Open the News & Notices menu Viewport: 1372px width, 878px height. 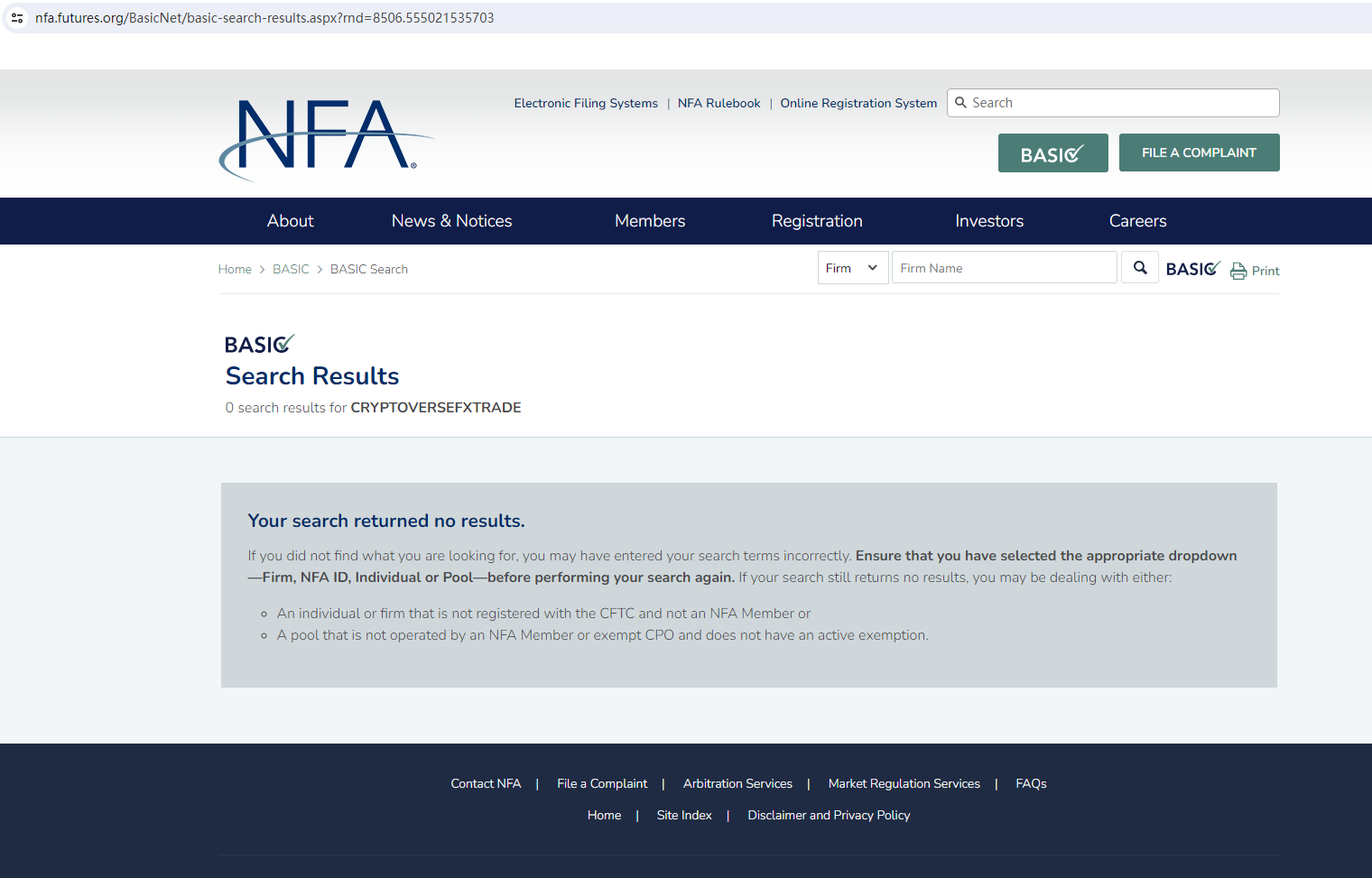click(451, 221)
